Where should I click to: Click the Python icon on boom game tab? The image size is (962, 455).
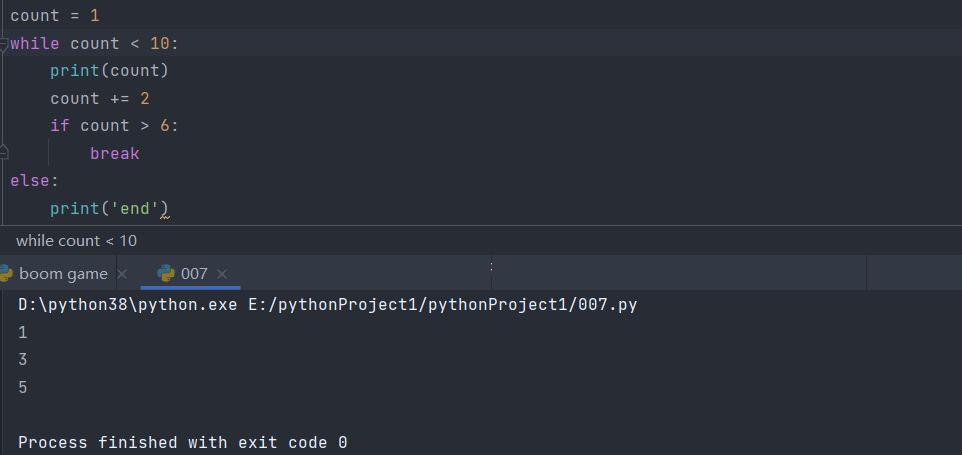pos(5,273)
